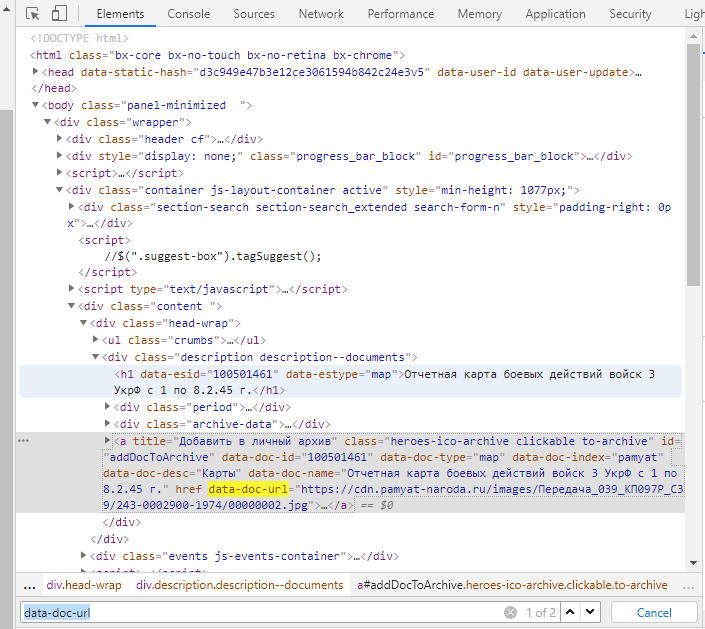The image size is (705, 629).
Task: Click the scrollbar up arrow in Elements panel
Action: tap(693, 36)
